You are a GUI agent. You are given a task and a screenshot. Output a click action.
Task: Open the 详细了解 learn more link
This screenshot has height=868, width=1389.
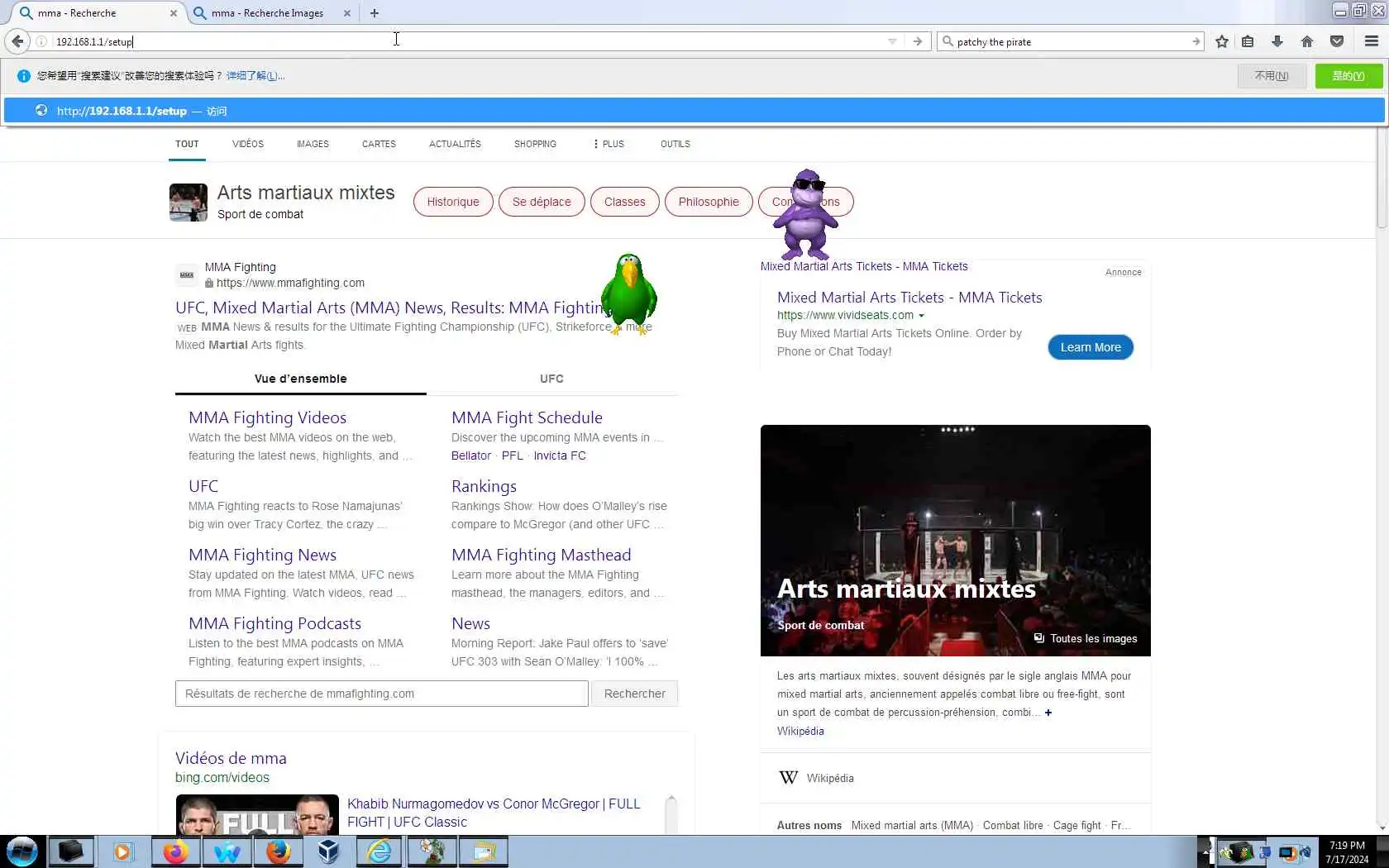(x=255, y=76)
